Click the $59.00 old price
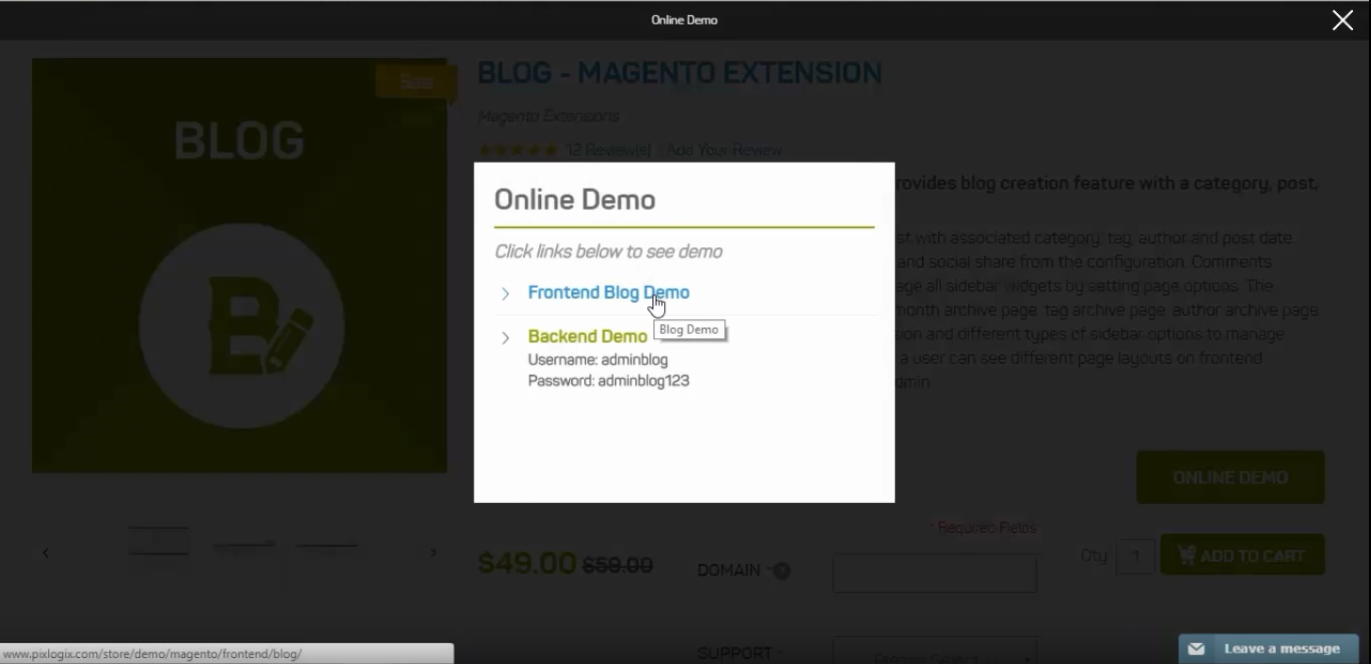The width and height of the screenshot is (1371, 664). [x=618, y=565]
